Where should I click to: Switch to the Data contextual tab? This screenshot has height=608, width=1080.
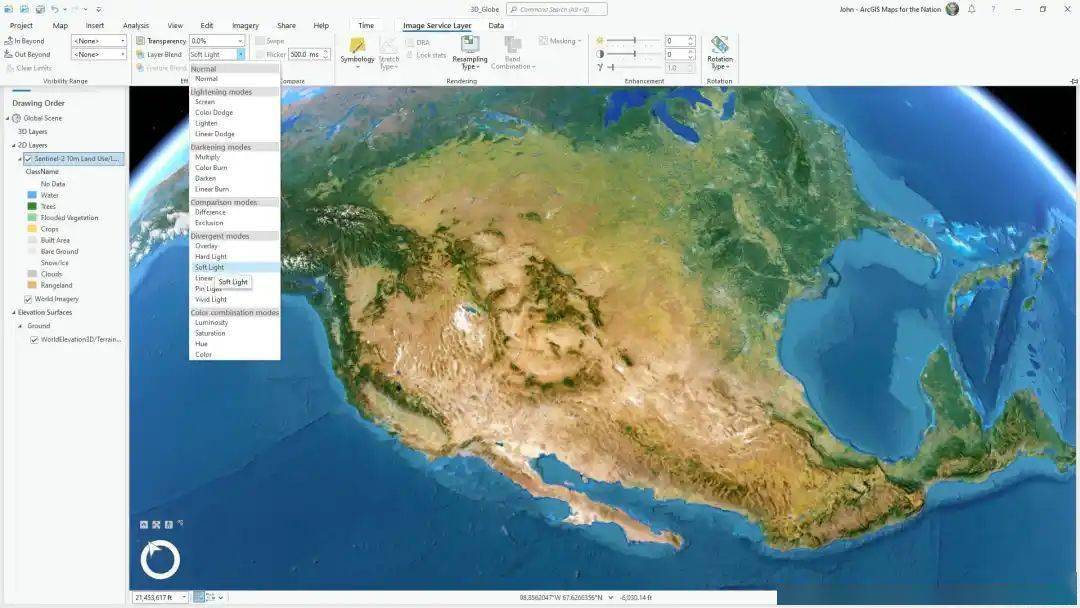(x=496, y=25)
